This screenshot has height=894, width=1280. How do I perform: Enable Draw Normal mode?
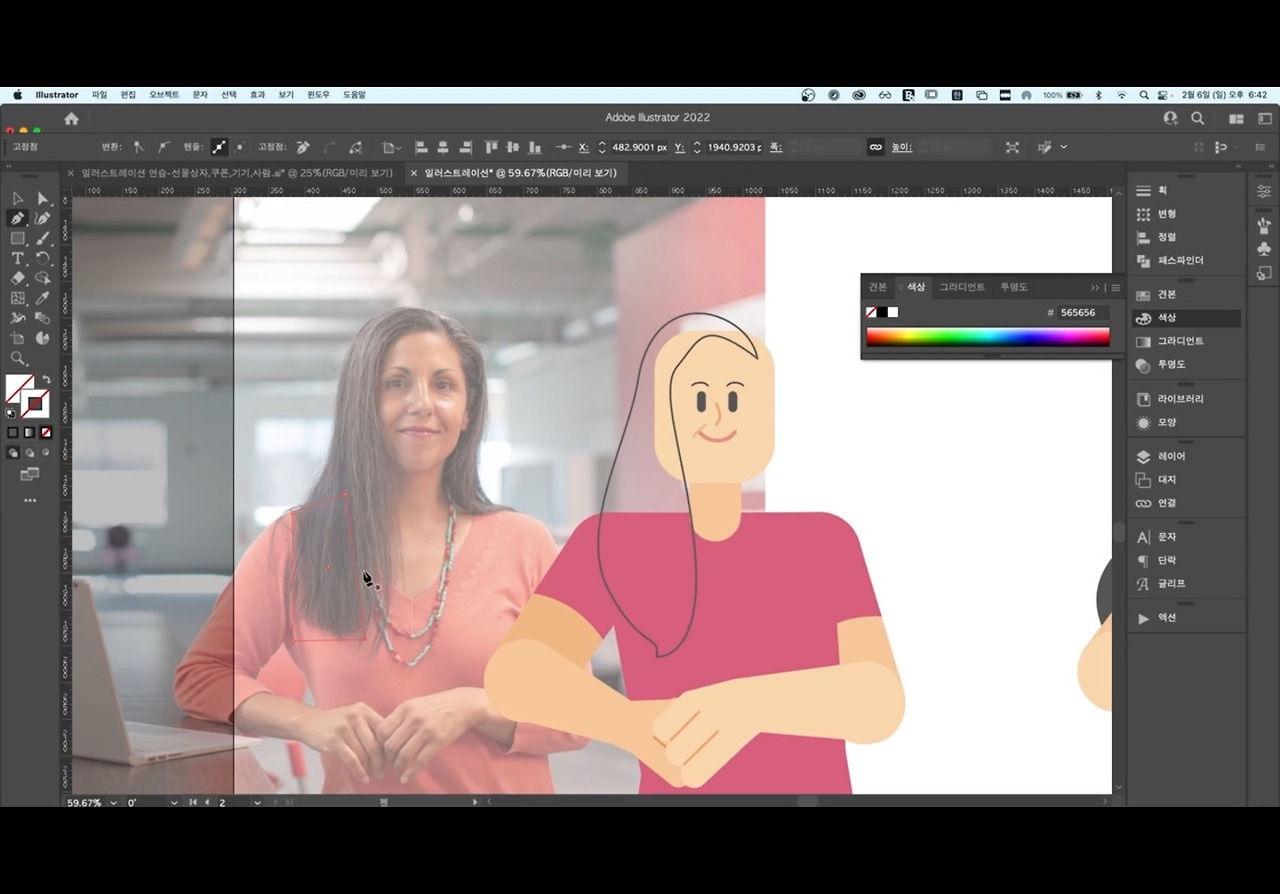(x=13, y=453)
